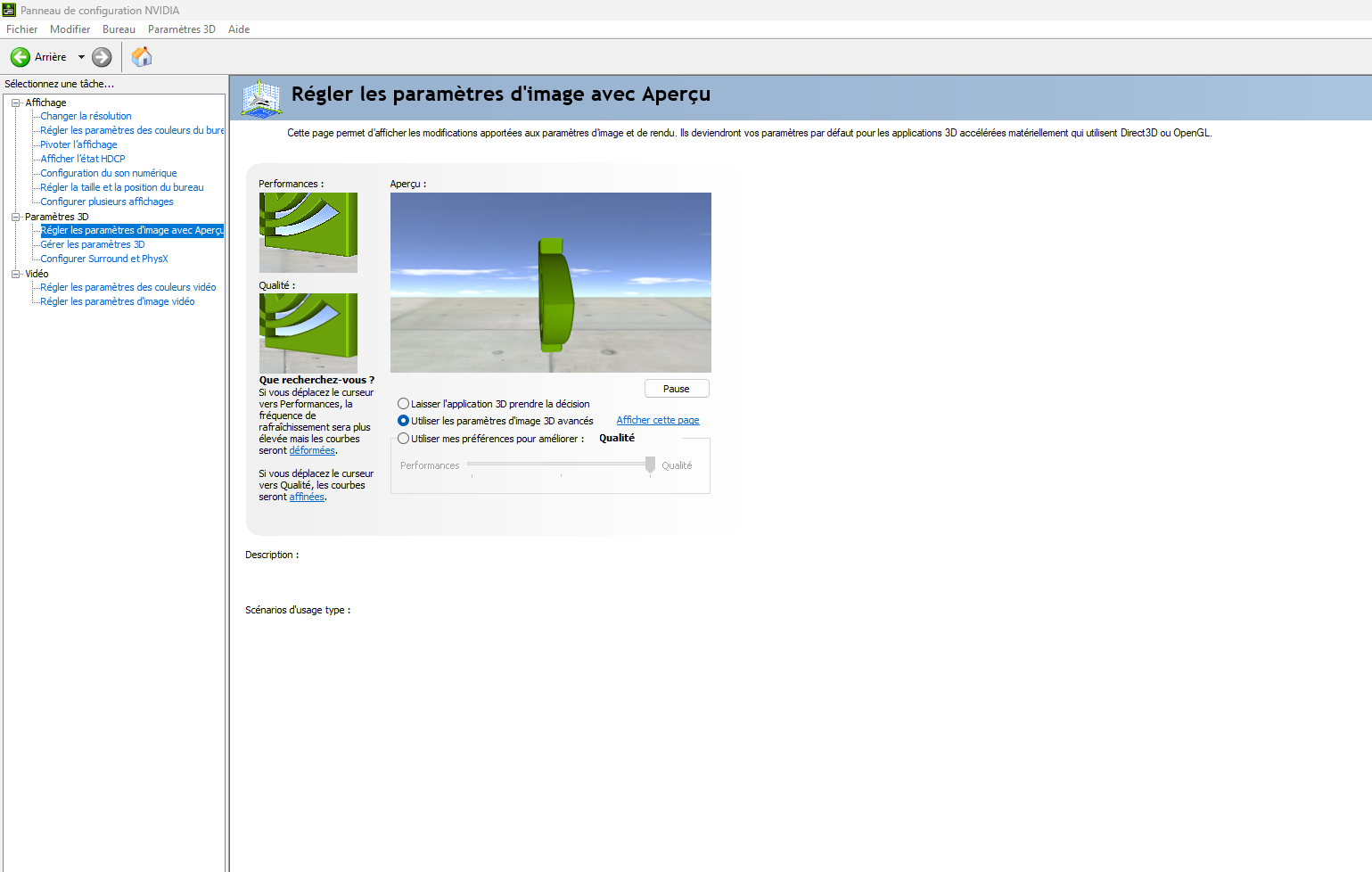Follow the 'Afficher cette page' link
1372x872 pixels.
pos(658,421)
